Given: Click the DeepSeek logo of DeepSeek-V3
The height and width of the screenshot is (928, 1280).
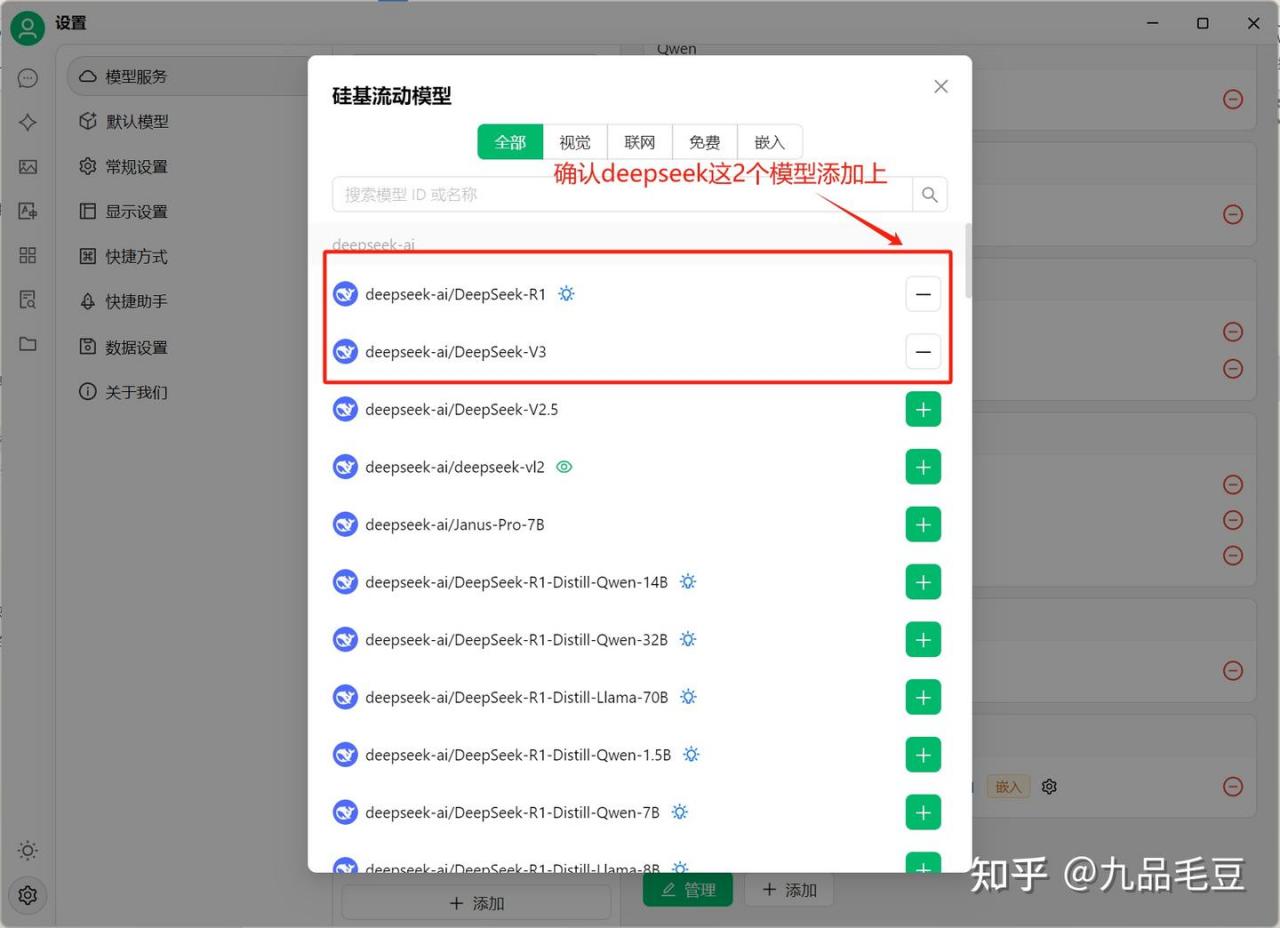Looking at the screenshot, I should pos(345,352).
